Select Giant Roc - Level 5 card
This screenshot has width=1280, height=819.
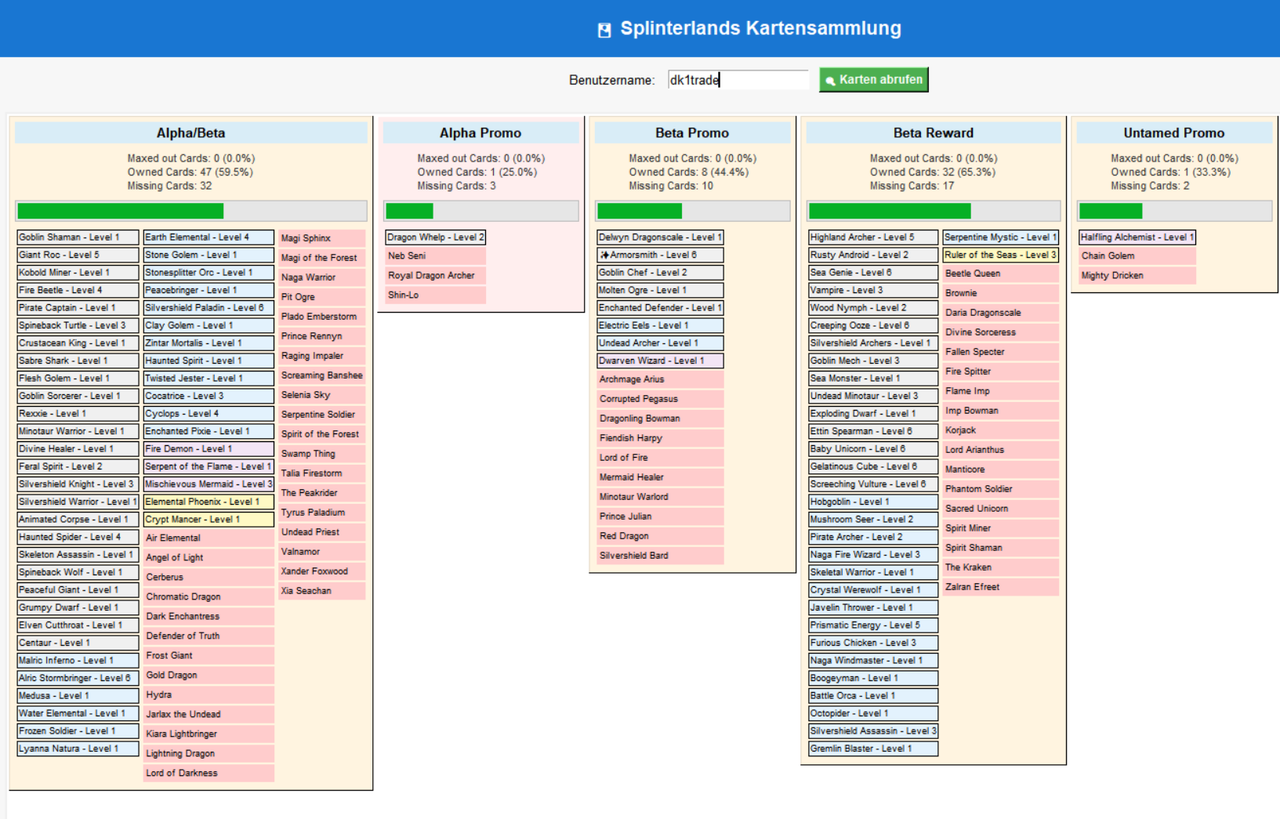pyautogui.click(x=78, y=255)
